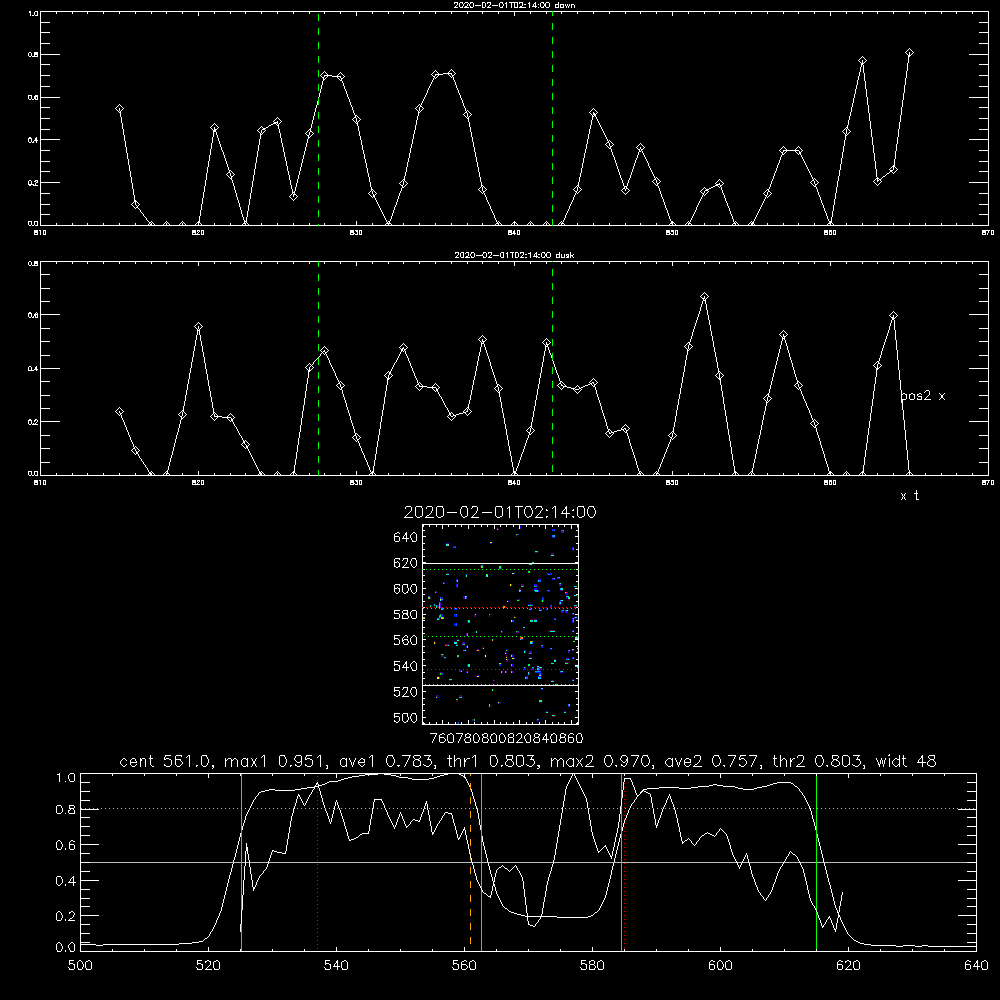Click the scatter image x-axis label string
This screenshot has width=1000, height=1000.
[506, 739]
